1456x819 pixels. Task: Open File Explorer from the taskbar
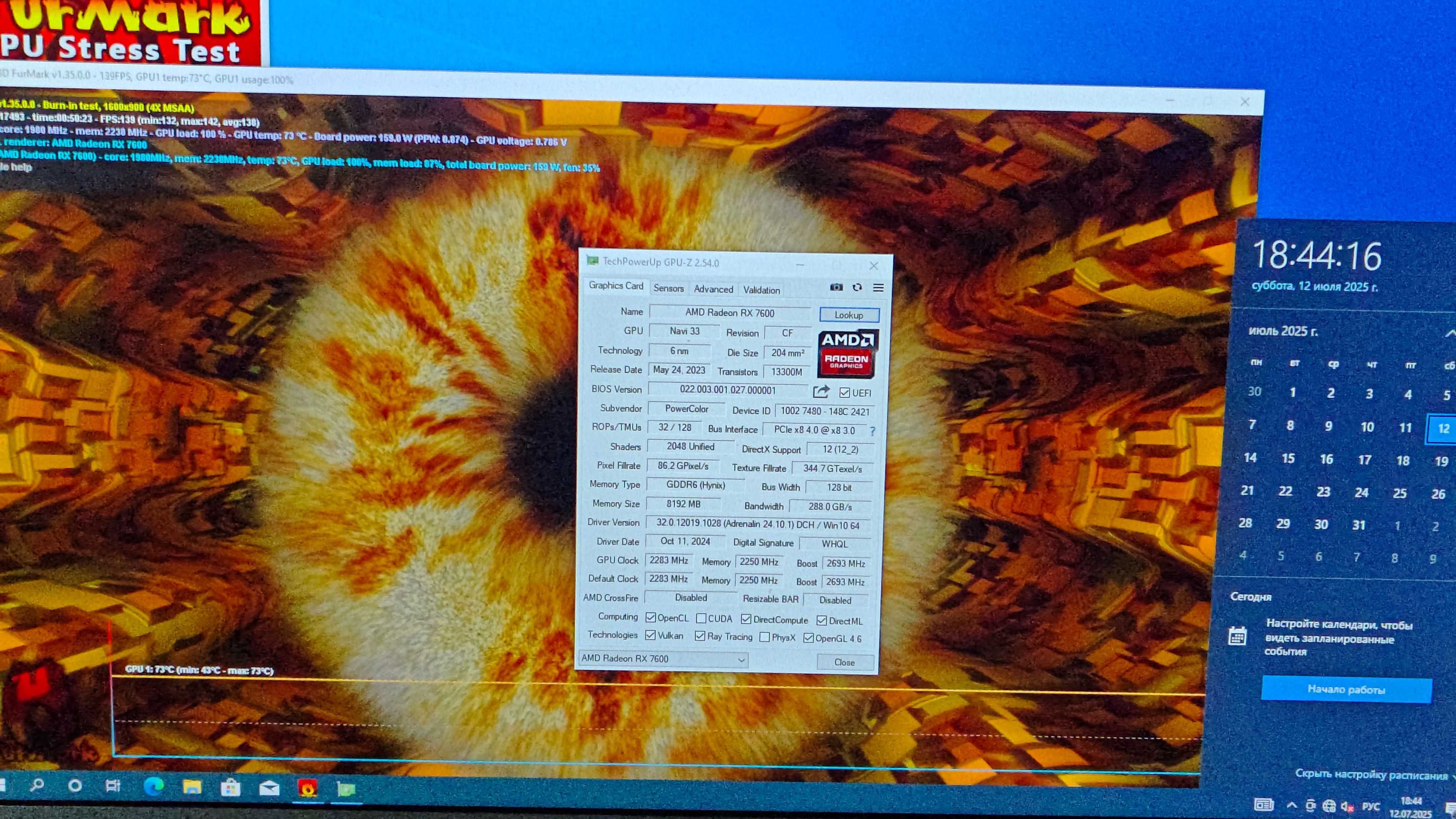click(x=192, y=787)
